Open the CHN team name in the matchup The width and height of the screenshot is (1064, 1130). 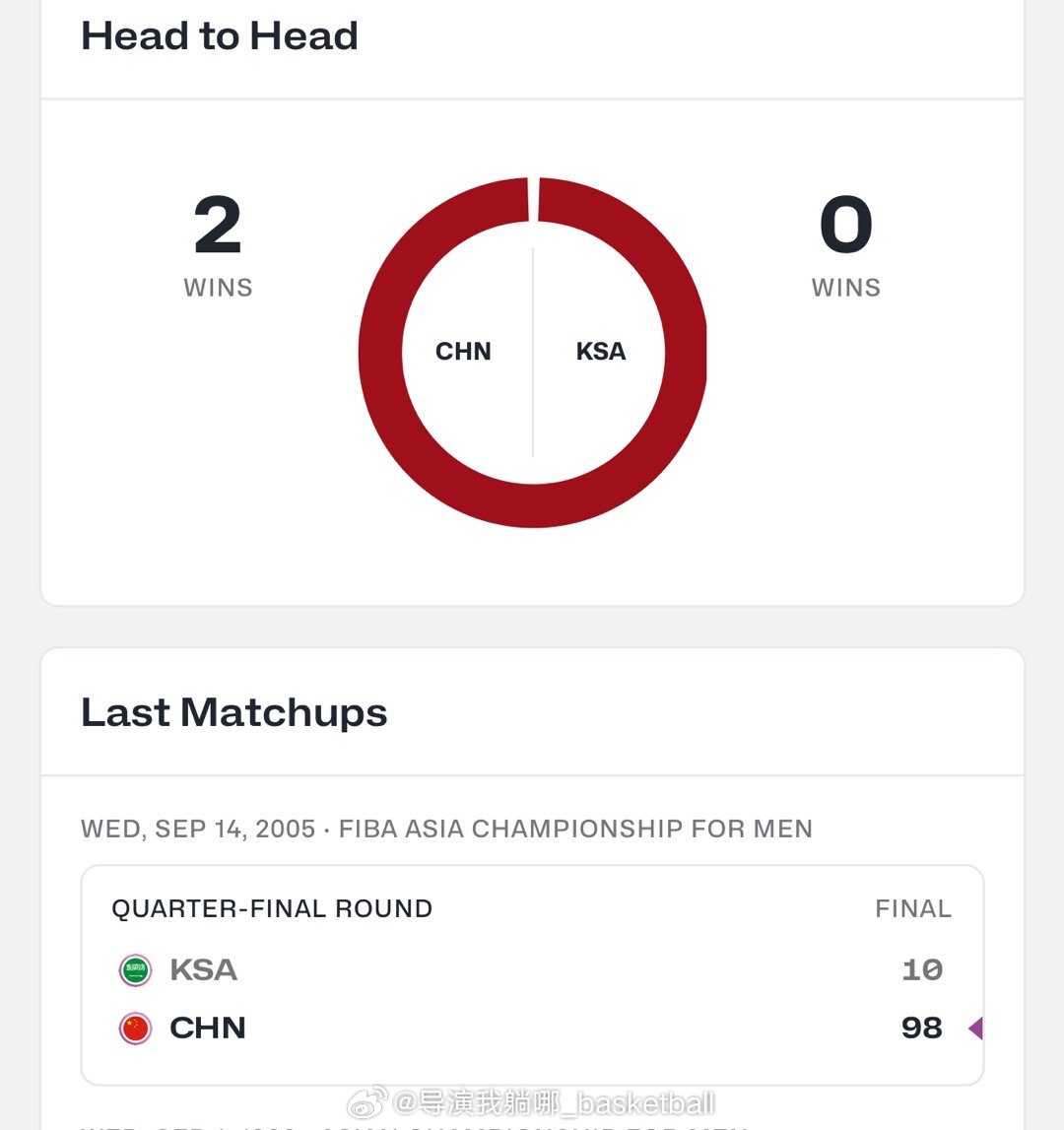click(x=208, y=1029)
